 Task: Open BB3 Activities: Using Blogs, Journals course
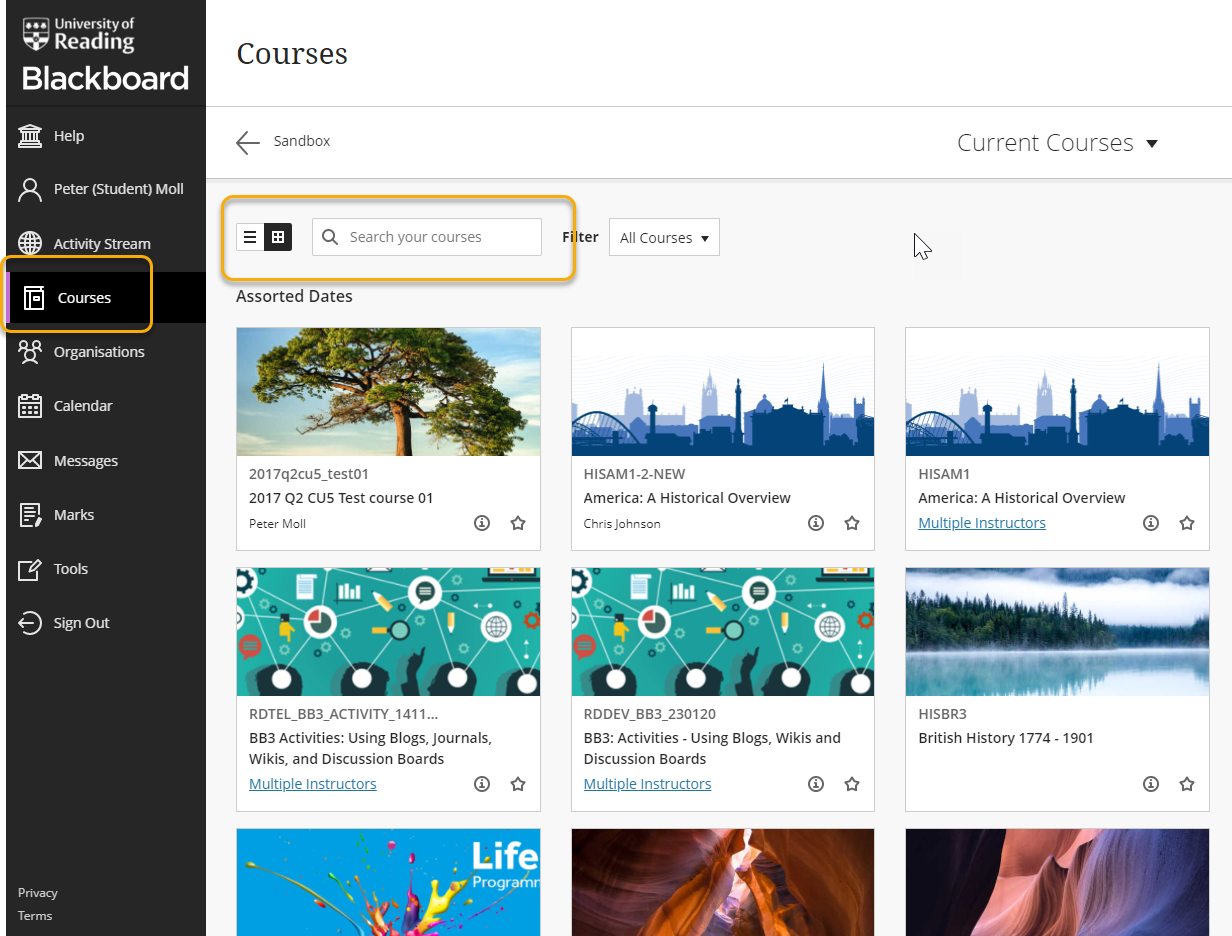370,748
